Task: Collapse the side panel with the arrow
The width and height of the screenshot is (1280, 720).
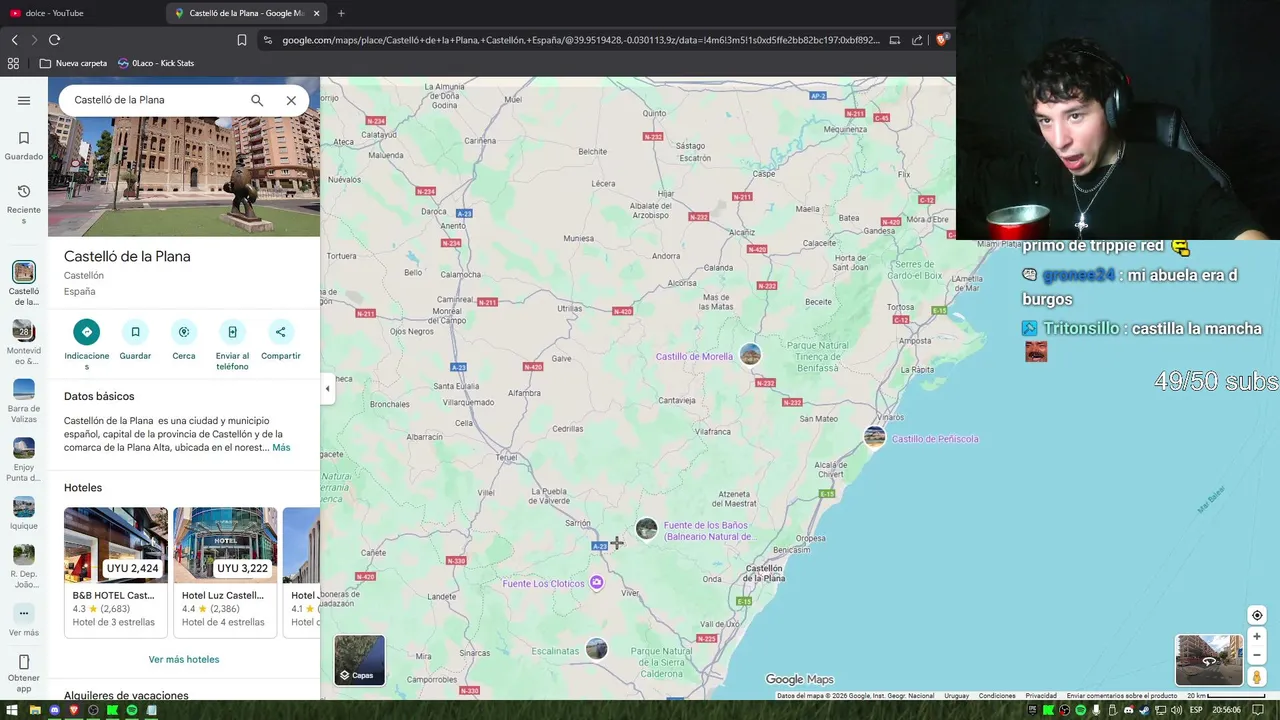Action: point(327,389)
